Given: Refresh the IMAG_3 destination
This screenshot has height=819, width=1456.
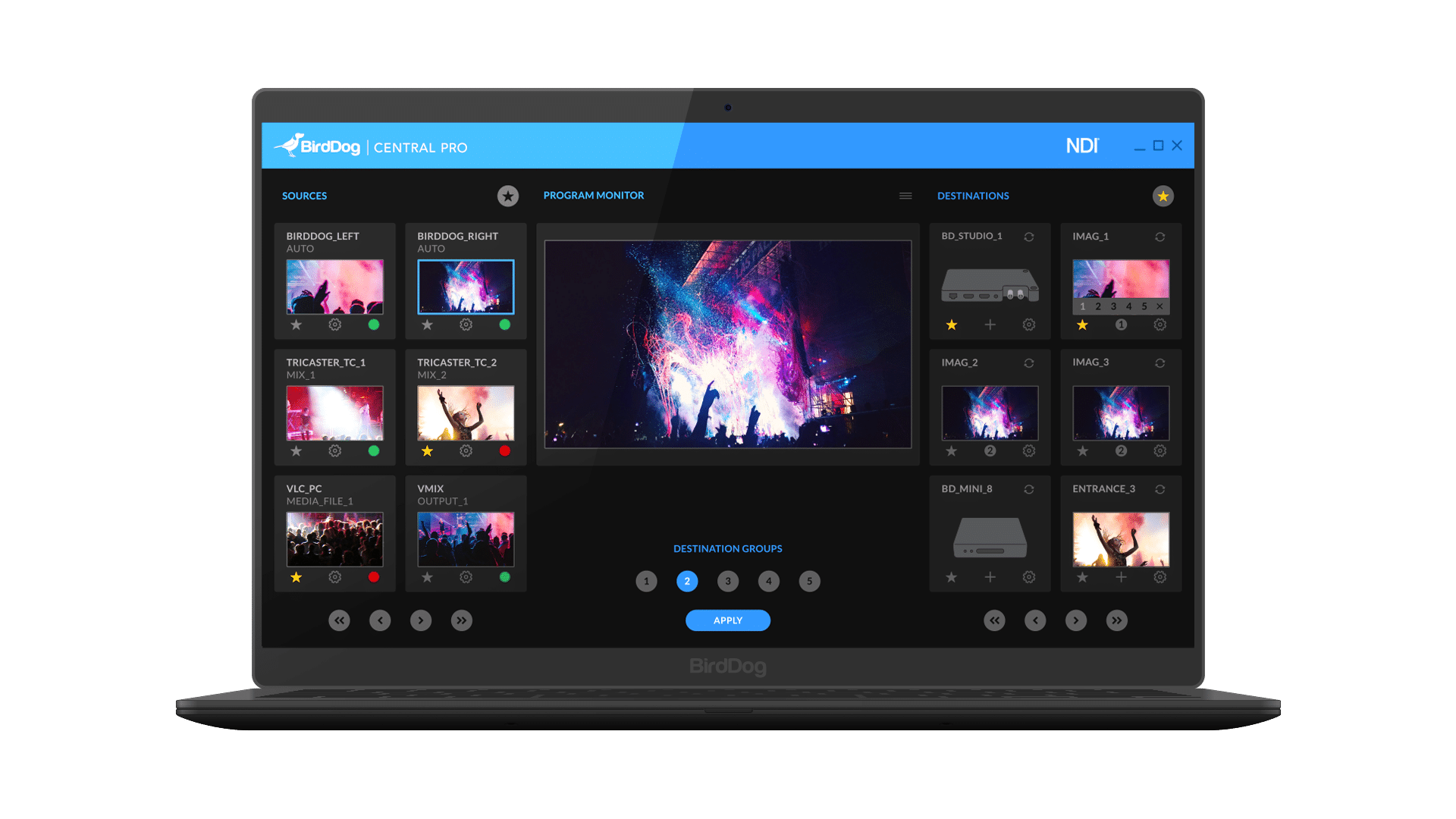Looking at the screenshot, I should (1160, 363).
